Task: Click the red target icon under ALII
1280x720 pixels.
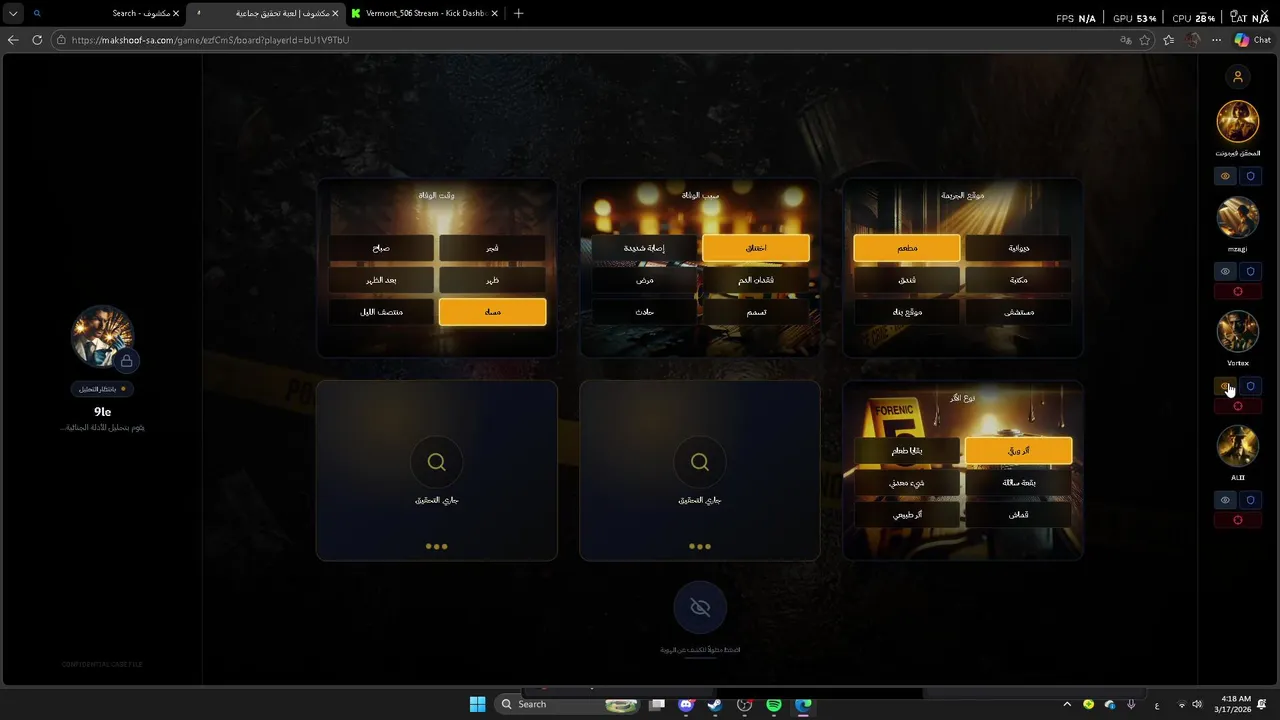Action: point(1238,520)
